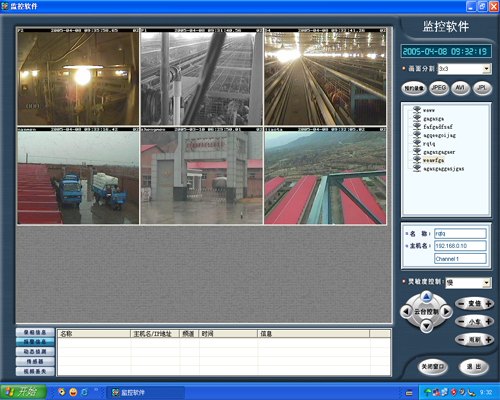Click the name column header in table
Viewport: 500px width, 400px height.
(x=94, y=334)
